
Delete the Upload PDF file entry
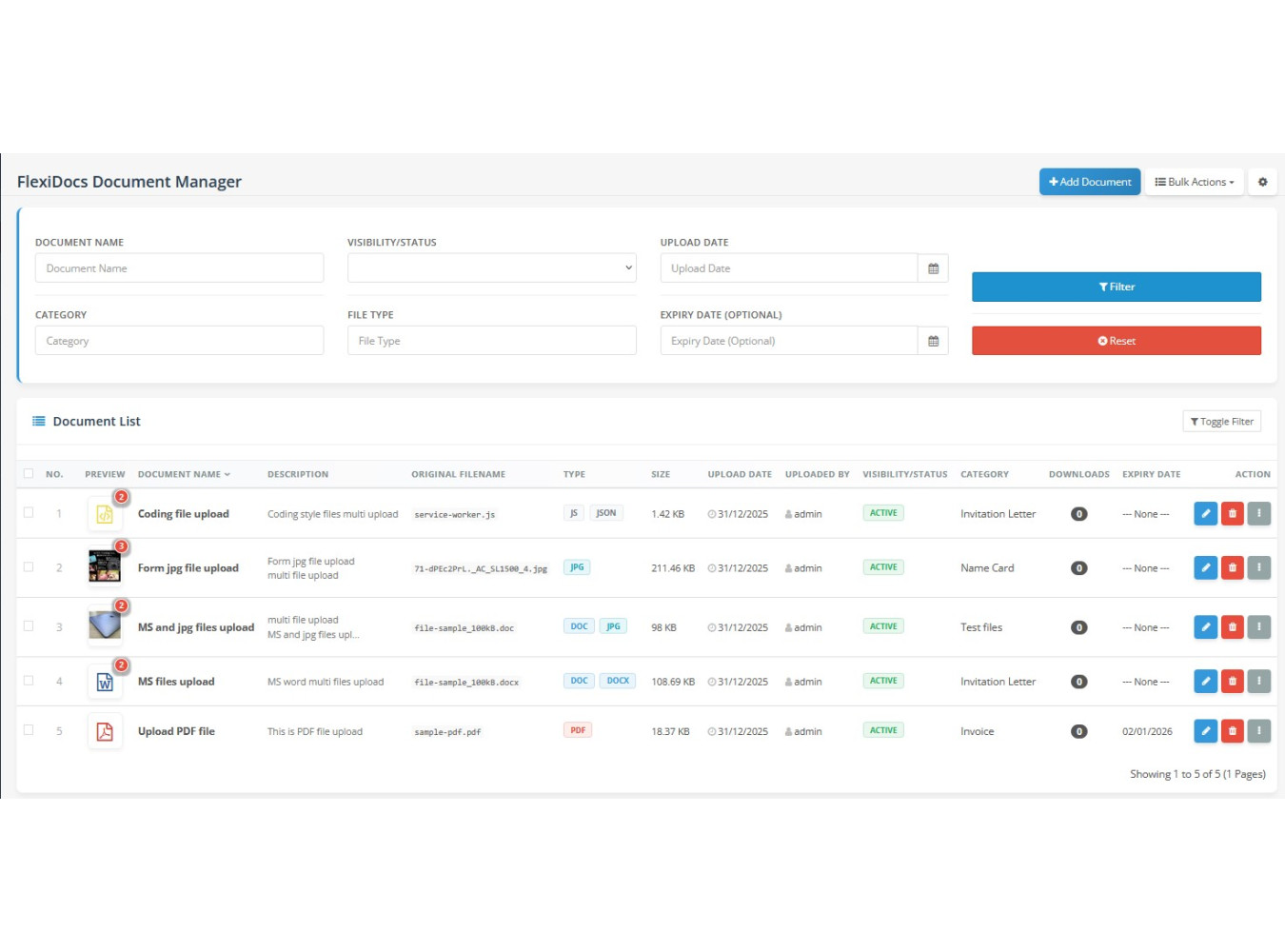pyautogui.click(x=1232, y=731)
